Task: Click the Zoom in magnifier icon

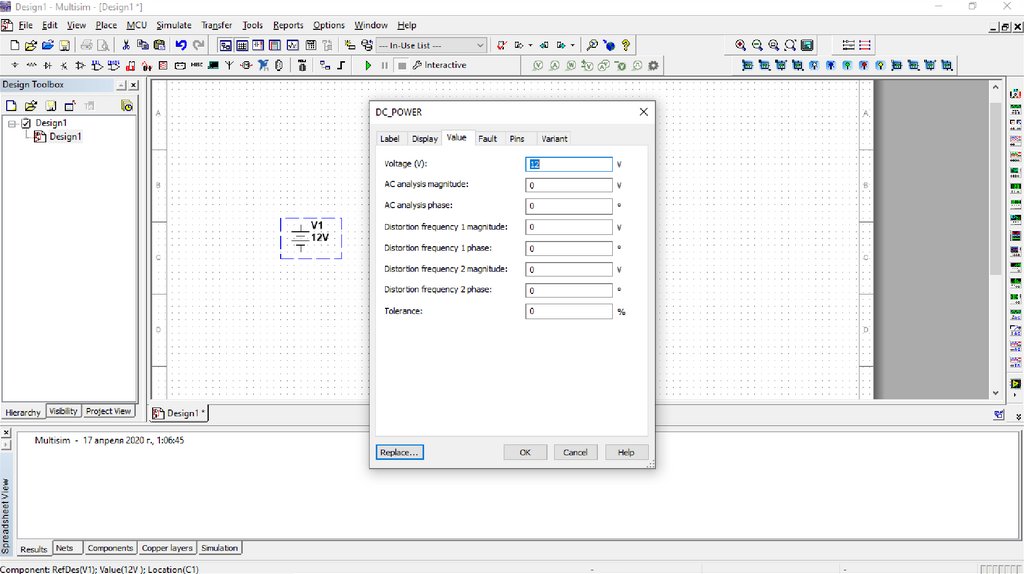Action: 740,45
